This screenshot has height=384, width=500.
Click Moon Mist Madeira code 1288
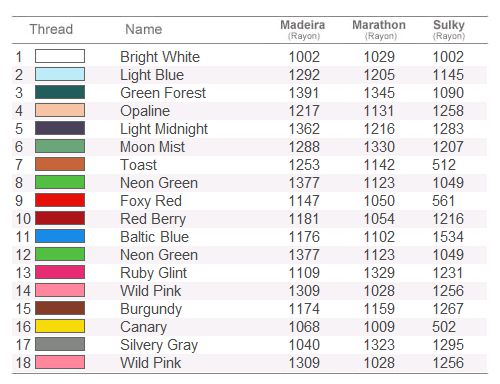(304, 147)
